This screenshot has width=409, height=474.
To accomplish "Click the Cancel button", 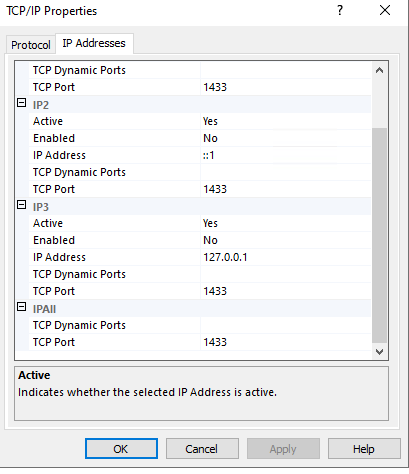I will pyautogui.click(x=202, y=449).
